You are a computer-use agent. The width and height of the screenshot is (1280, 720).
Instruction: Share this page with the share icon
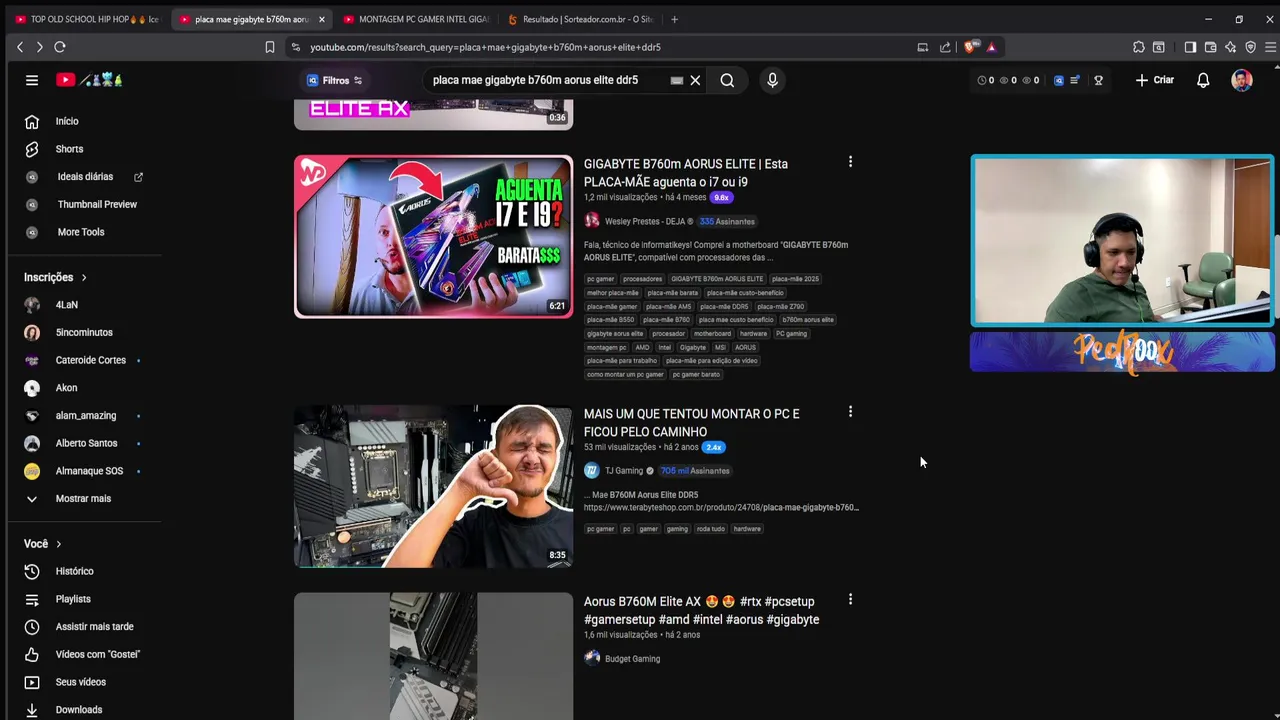[945, 47]
